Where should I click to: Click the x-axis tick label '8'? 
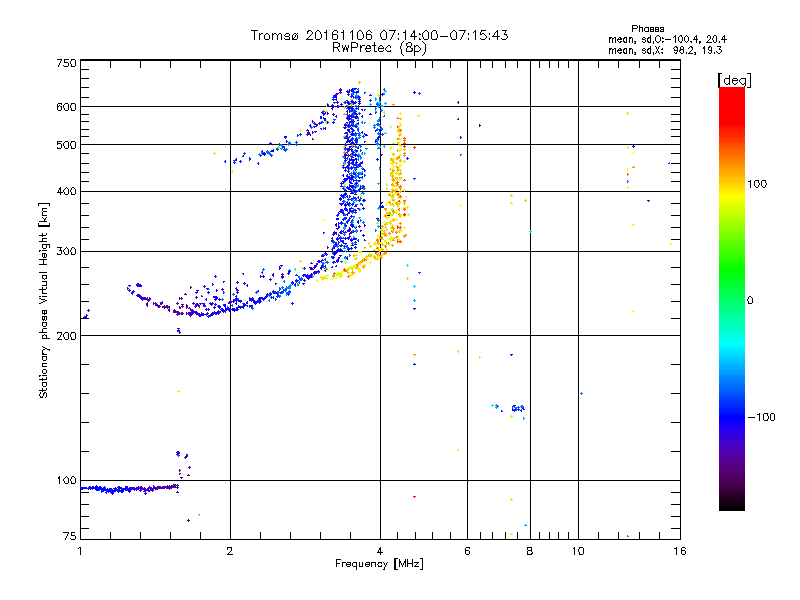[530, 551]
